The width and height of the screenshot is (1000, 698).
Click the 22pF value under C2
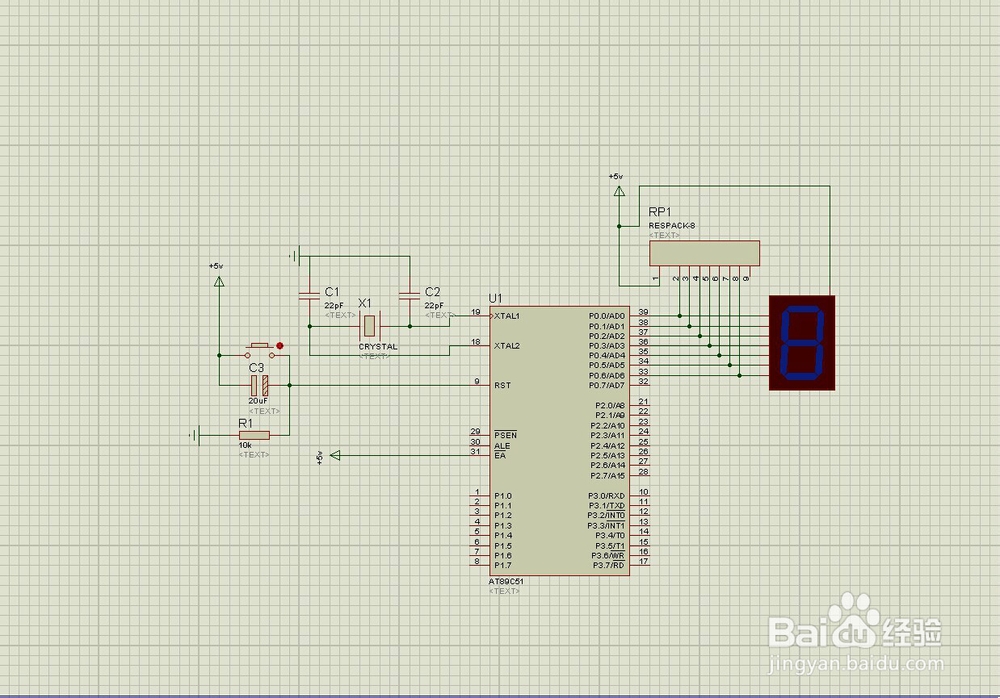point(434,306)
